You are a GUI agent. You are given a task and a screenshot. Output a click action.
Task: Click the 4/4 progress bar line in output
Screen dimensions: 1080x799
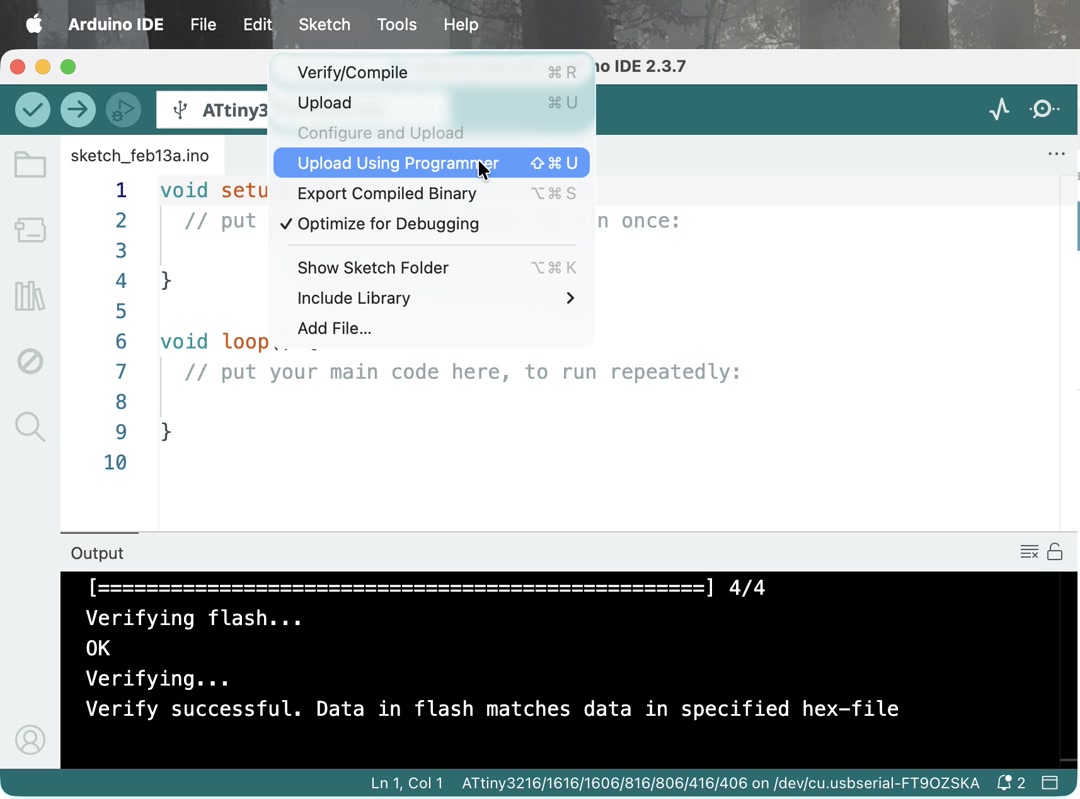pos(426,588)
